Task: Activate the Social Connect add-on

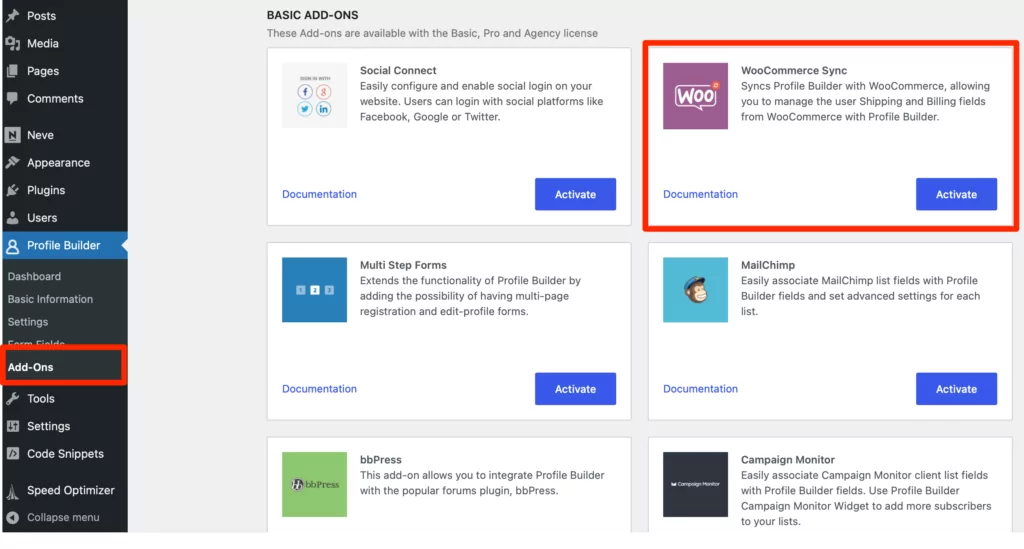Action: tap(575, 194)
